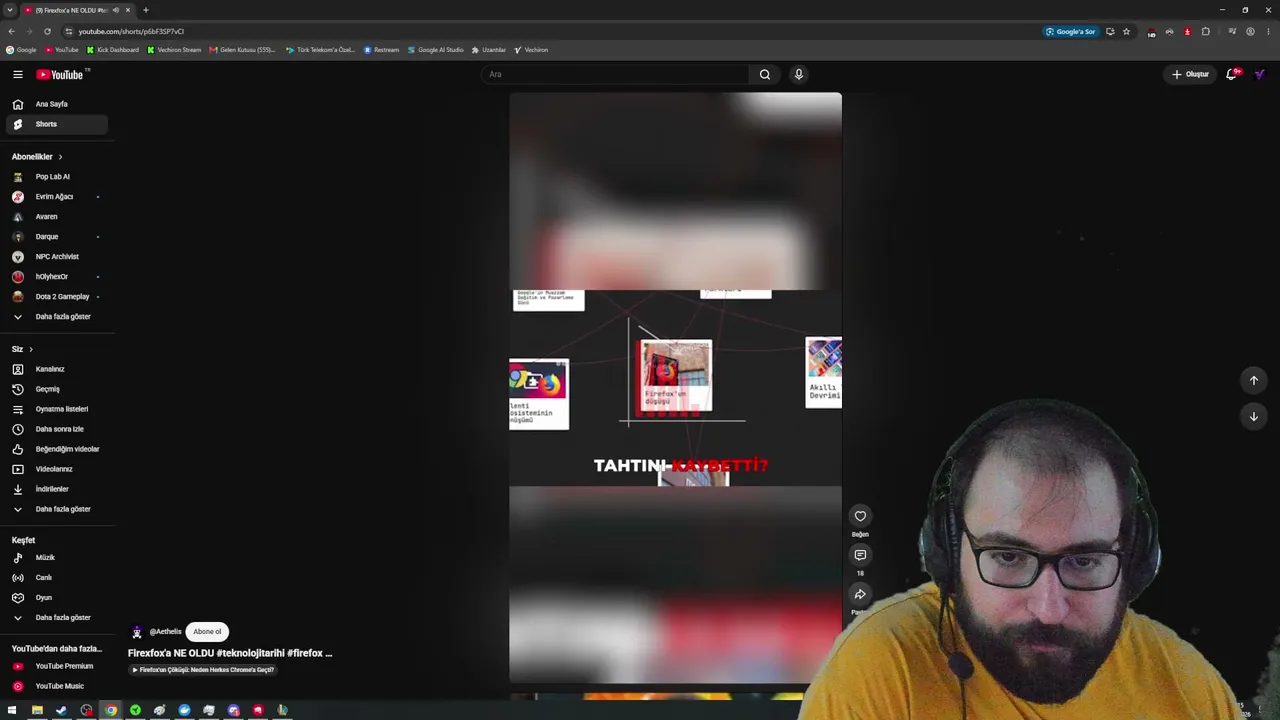Open the Dota 2 Gameplay channel

click(55, 297)
